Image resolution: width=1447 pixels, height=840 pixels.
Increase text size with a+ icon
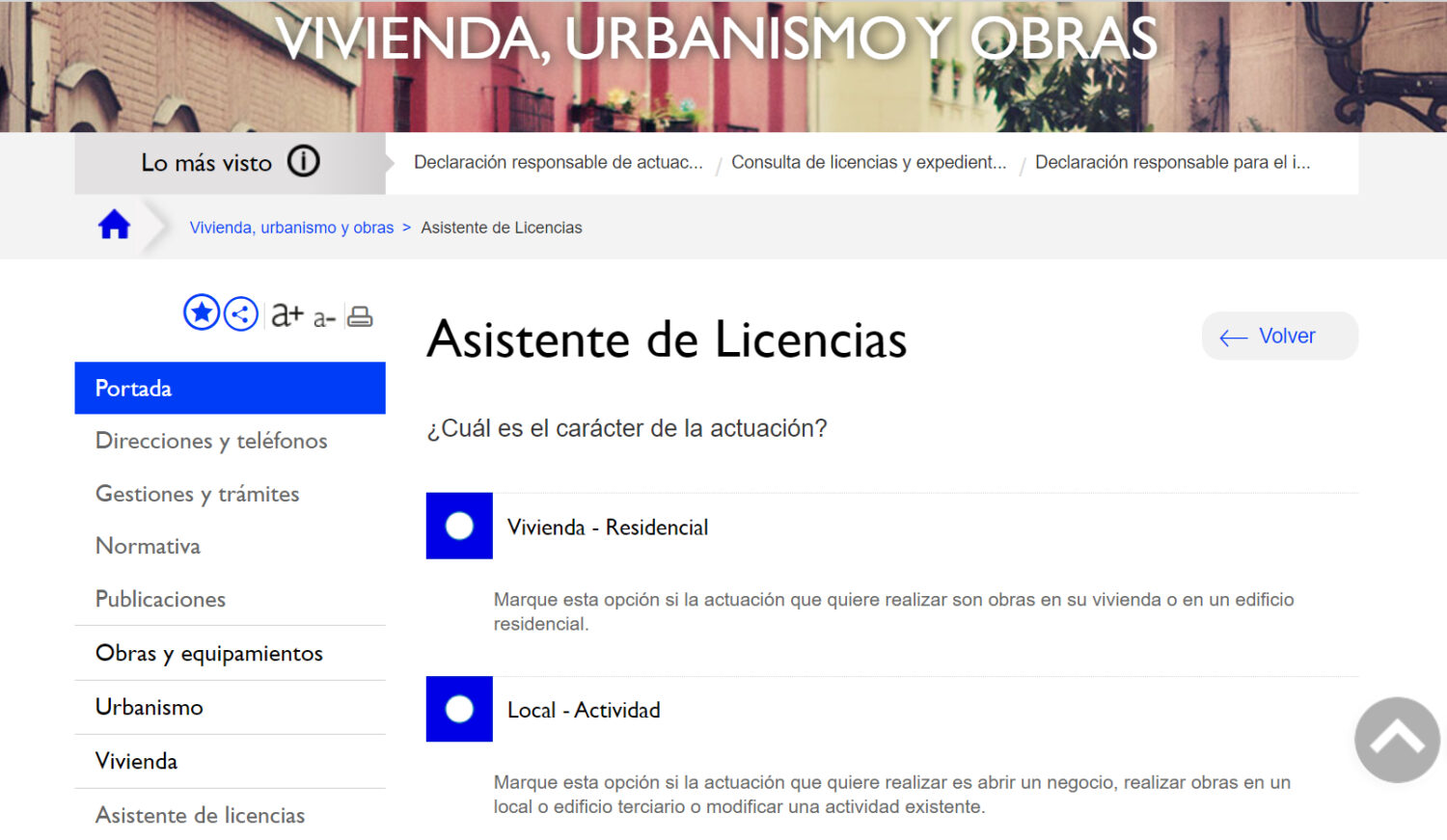pyautogui.click(x=287, y=314)
